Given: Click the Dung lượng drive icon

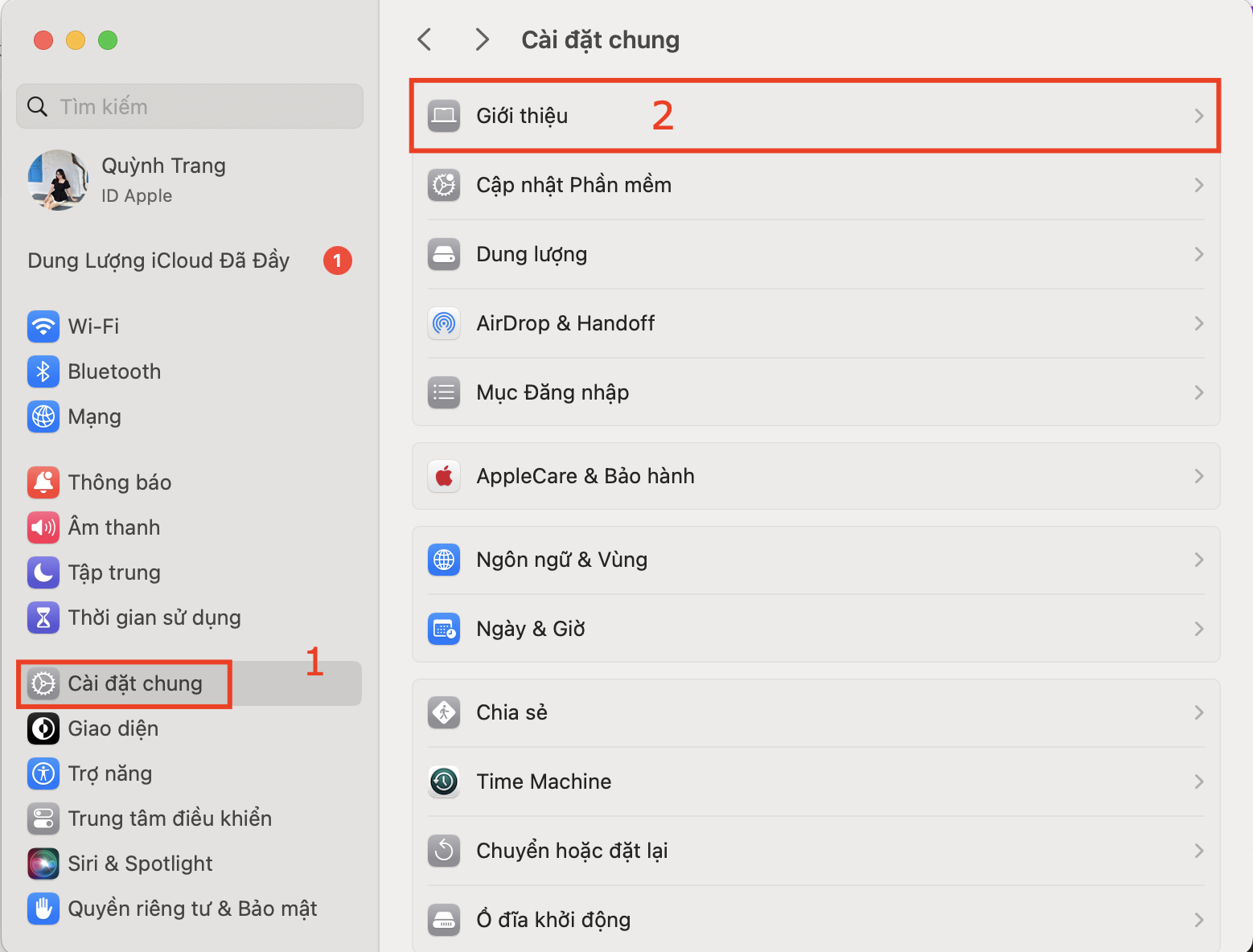Looking at the screenshot, I should point(444,254).
